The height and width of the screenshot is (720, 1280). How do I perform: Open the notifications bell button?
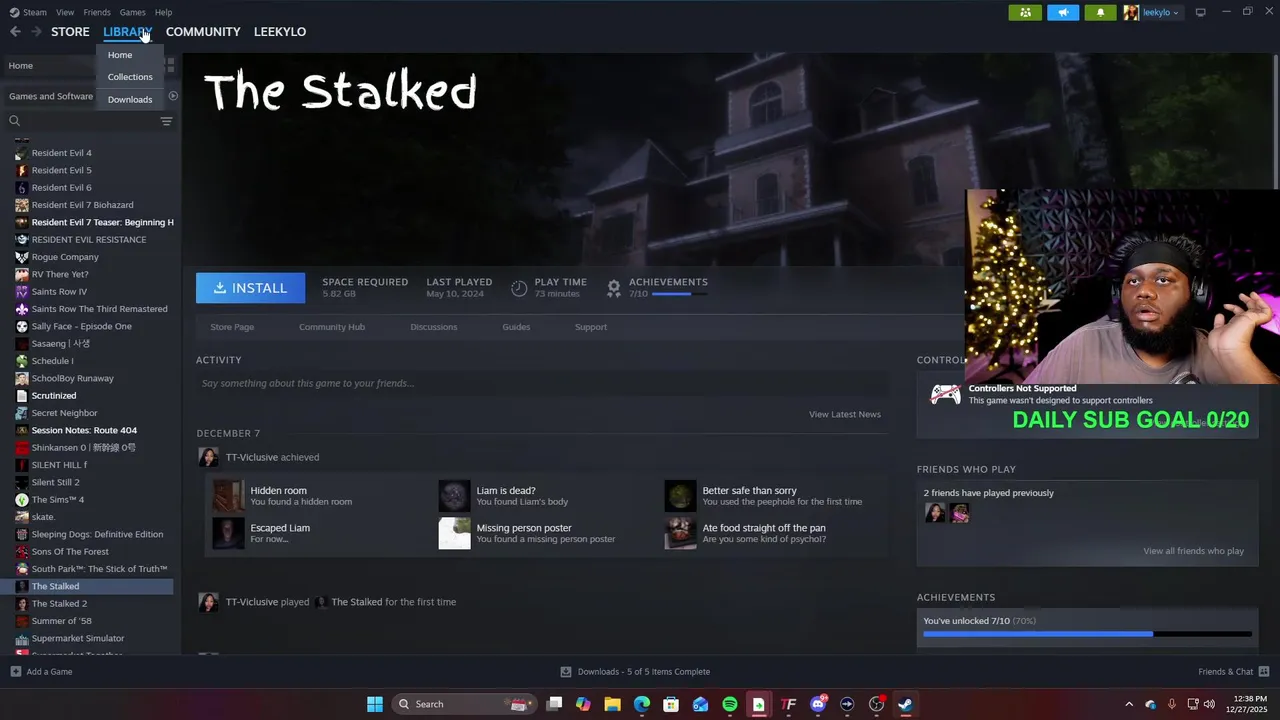1101,13
